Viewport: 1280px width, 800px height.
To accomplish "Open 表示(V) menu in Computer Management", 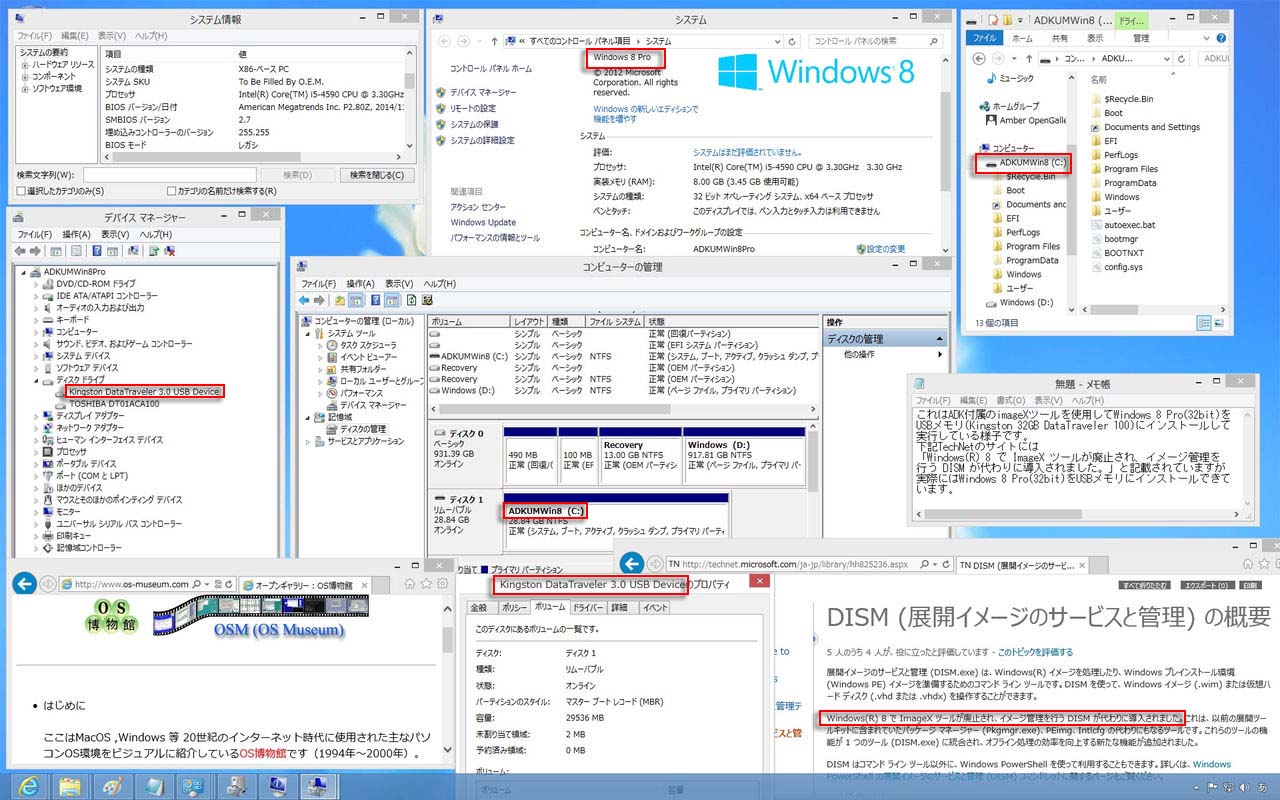I will pyautogui.click(x=399, y=283).
